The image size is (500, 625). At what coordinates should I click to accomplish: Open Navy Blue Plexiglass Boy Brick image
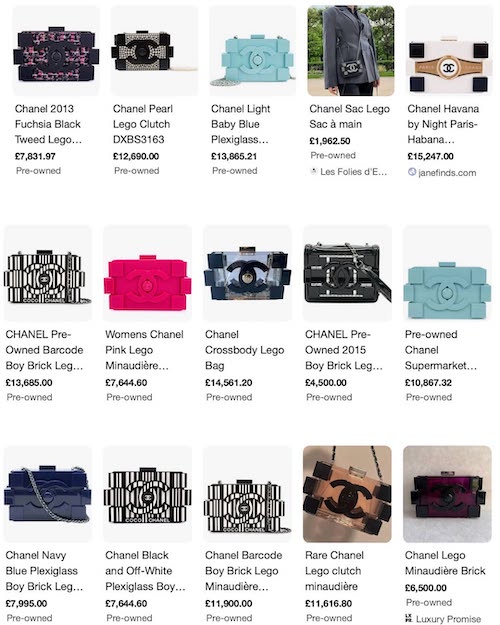coord(48,494)
